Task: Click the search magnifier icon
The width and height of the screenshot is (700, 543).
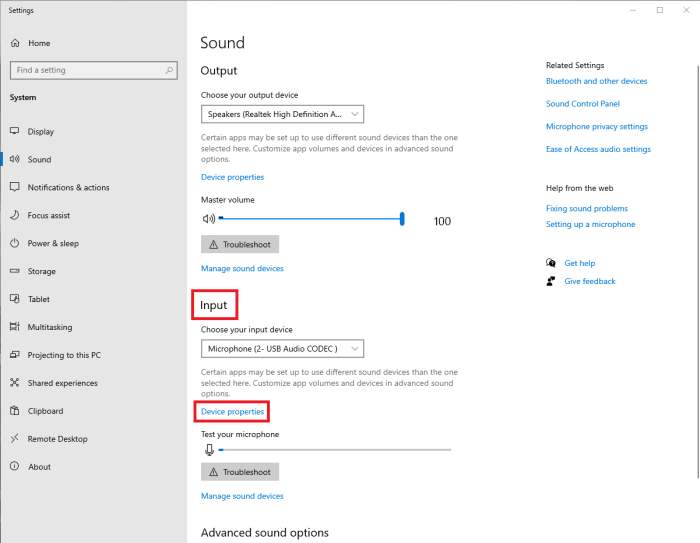Action: pyautogui.click(x=169, y=70)
